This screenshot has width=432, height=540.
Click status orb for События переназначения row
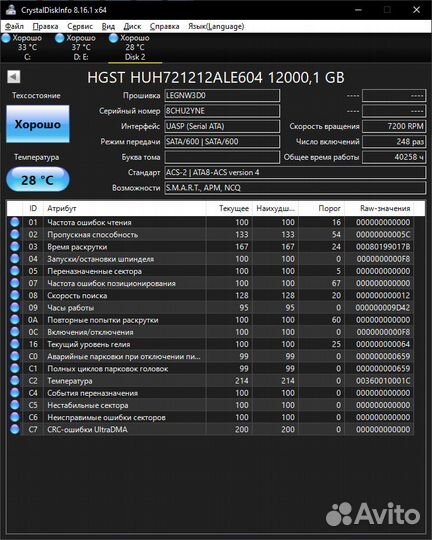tap(15, 393)
